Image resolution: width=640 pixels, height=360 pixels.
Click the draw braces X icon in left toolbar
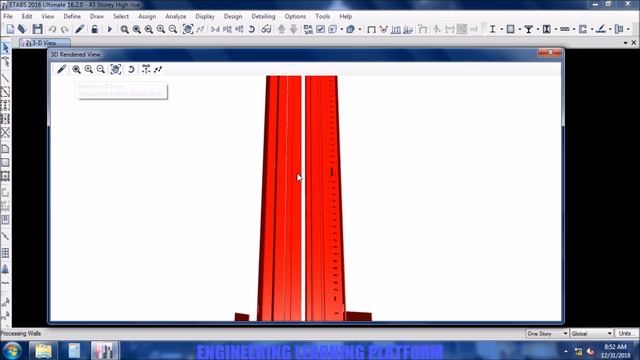[x=5, y=132]
